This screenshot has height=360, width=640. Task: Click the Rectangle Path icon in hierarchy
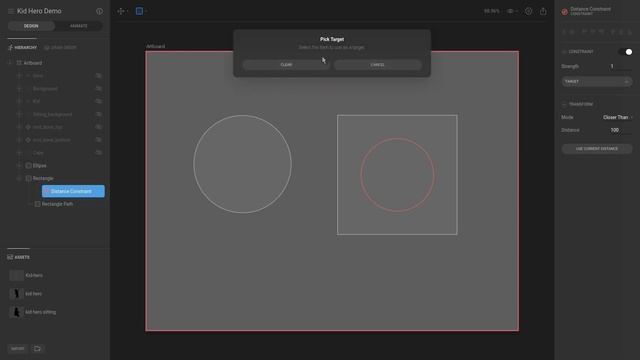(38, 204)
